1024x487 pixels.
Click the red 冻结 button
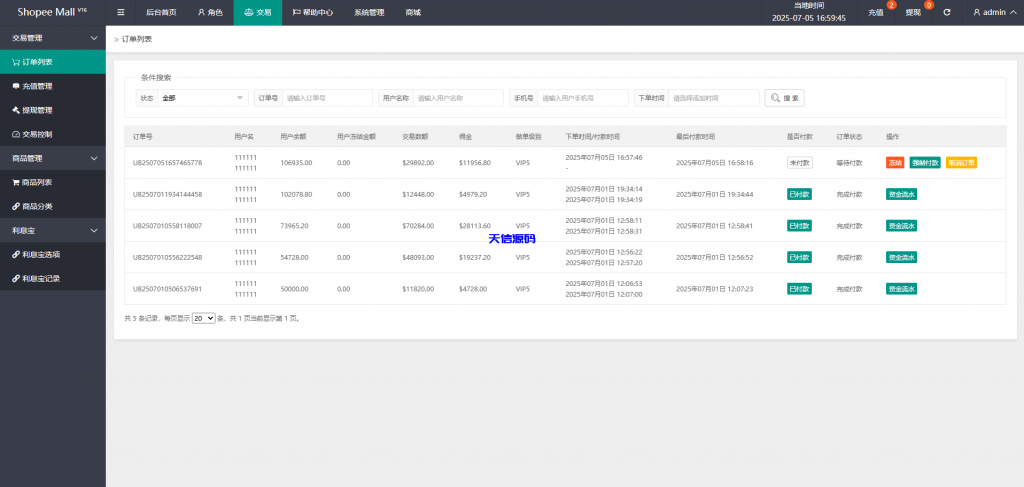click(895, 163)
